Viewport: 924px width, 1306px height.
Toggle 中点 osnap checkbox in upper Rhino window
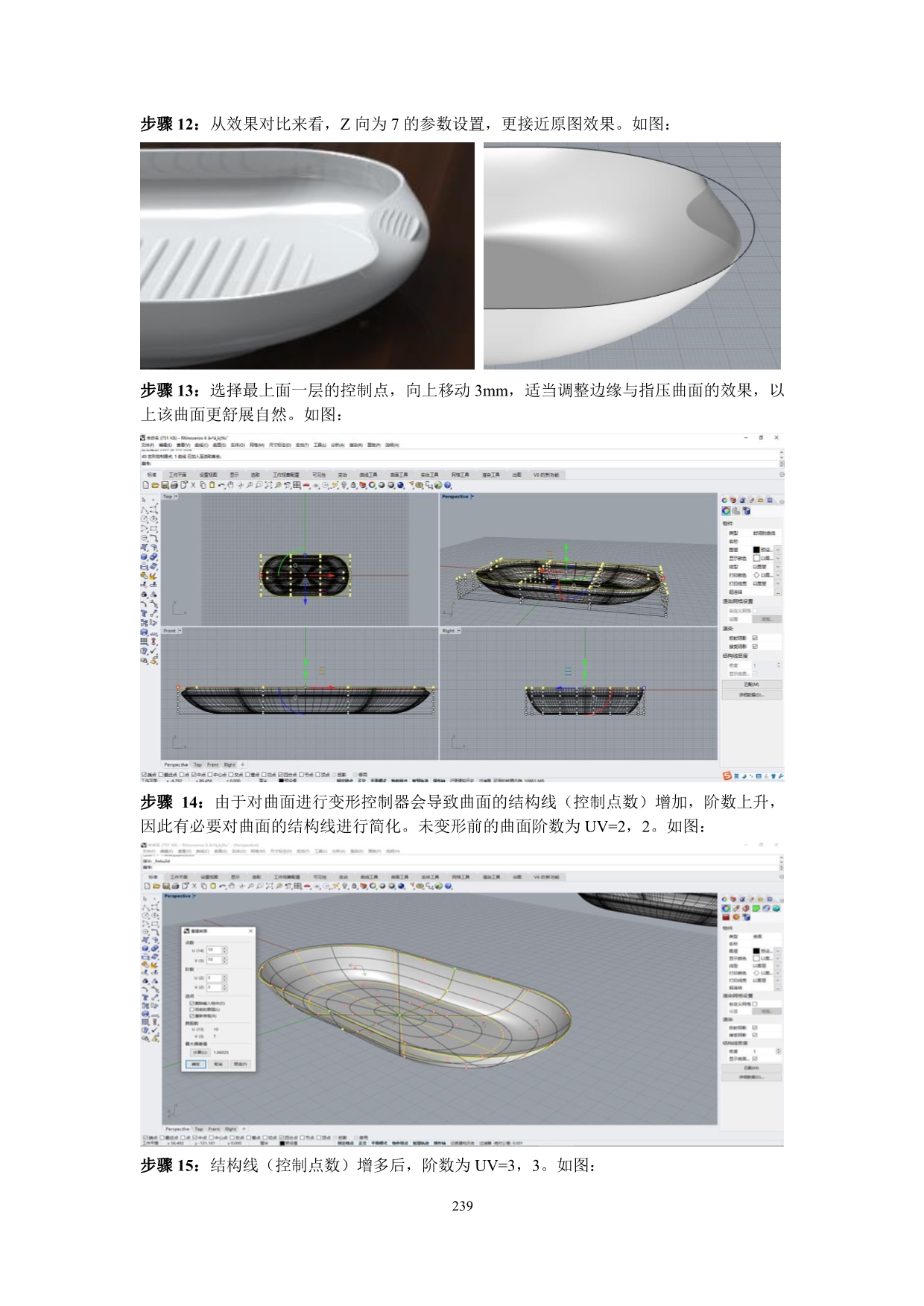193,774
